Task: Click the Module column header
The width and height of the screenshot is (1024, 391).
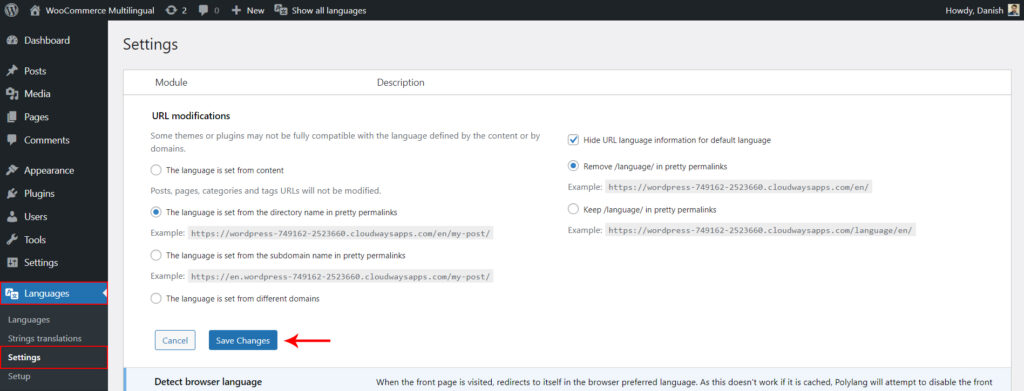Action: [x=171, y=83]
